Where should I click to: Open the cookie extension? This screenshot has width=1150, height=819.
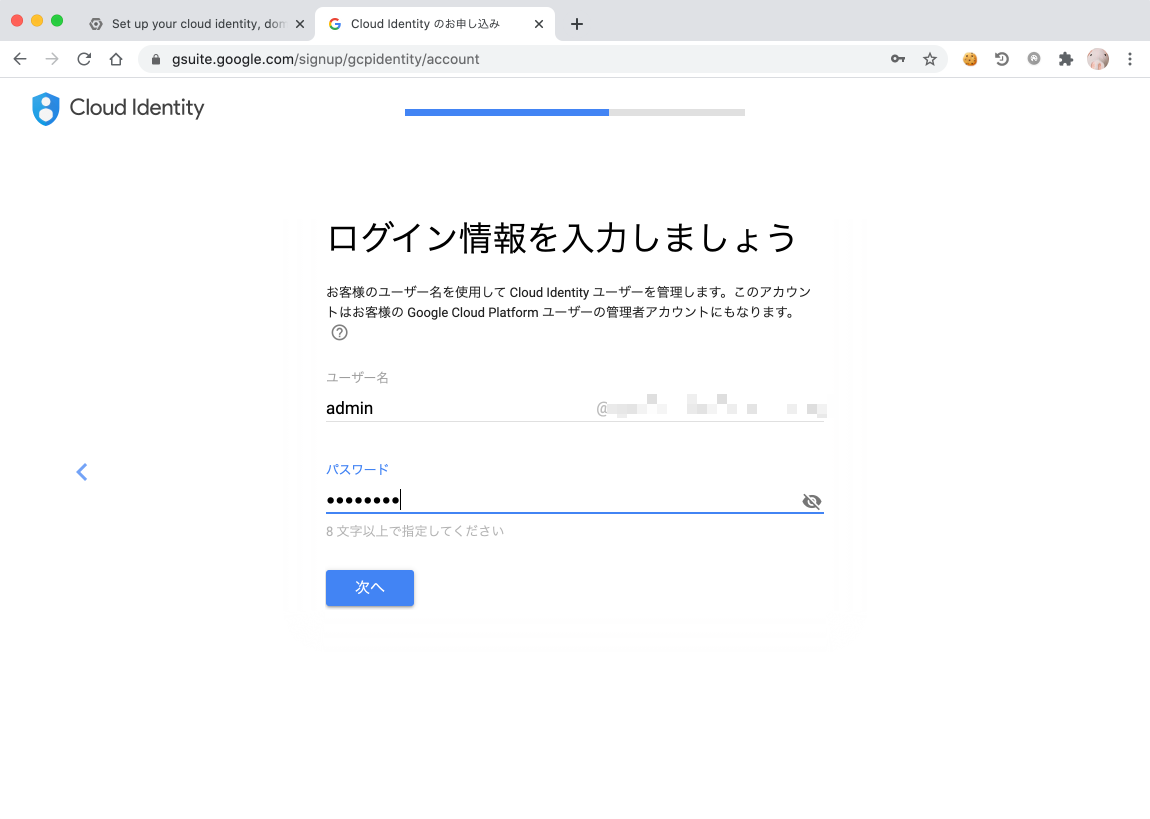coord(970,59)
